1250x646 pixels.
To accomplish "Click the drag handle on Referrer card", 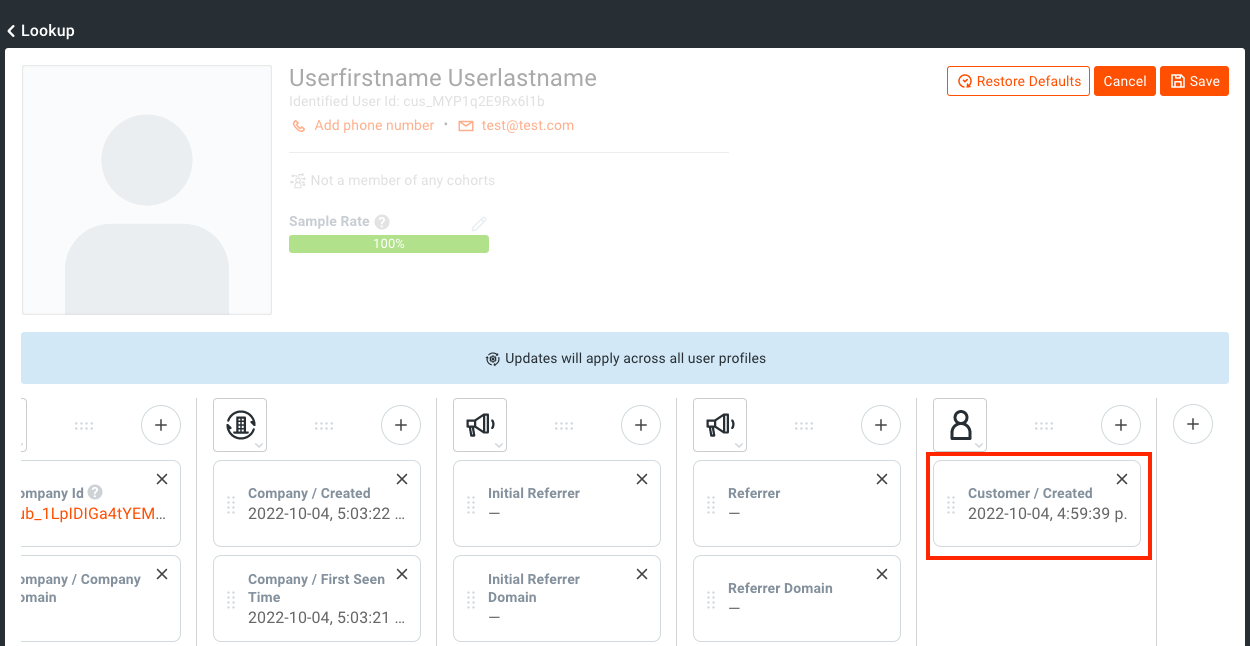I will coord(711,504).
